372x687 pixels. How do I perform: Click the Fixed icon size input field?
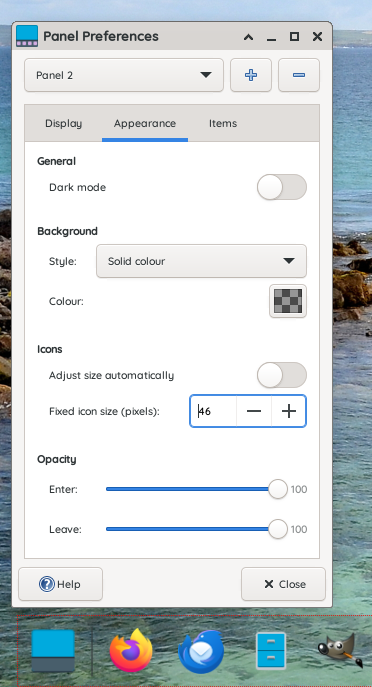[x=214, y=411]
